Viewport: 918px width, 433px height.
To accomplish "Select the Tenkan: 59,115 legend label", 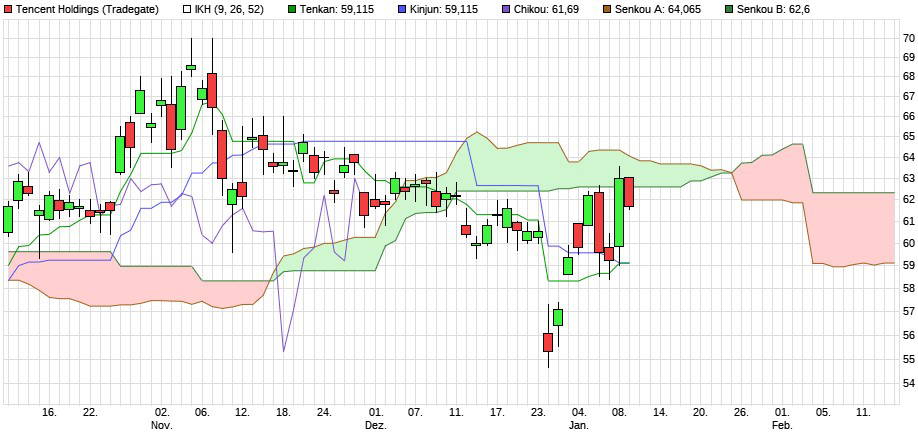I will 336,9.
